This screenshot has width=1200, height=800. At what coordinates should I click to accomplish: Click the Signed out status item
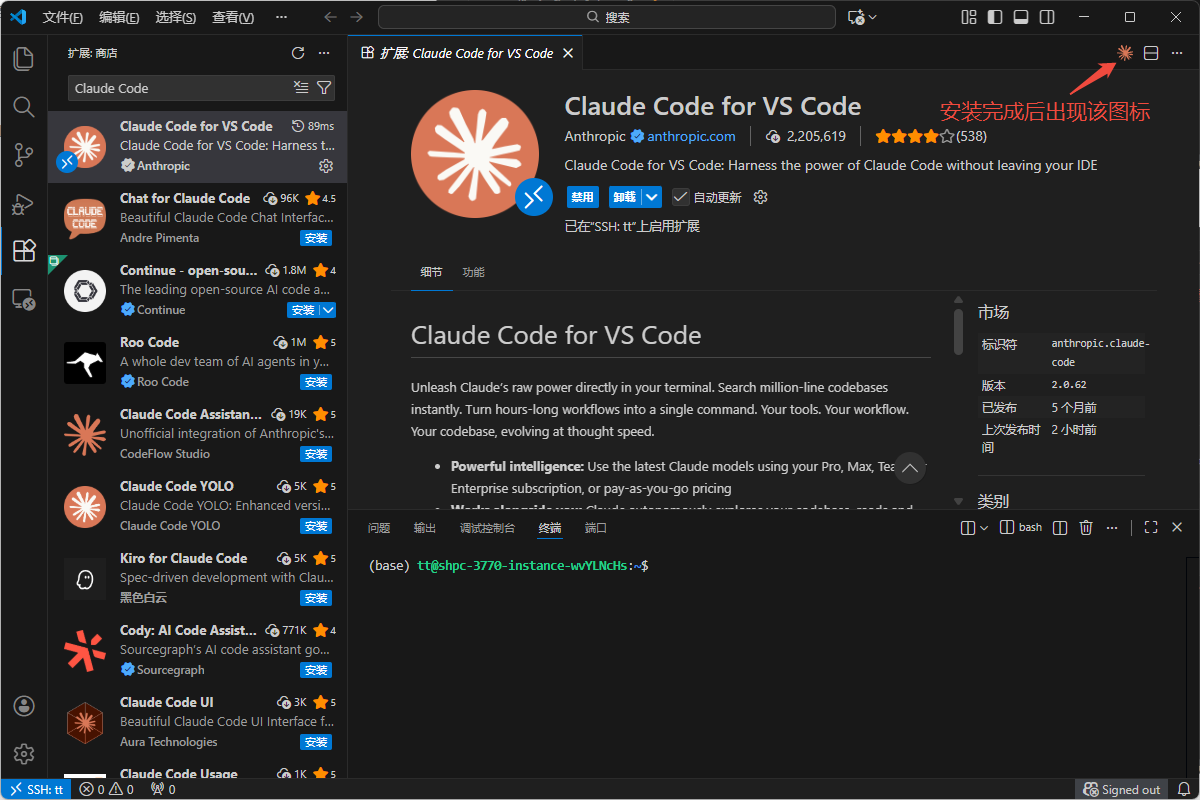1121,789
